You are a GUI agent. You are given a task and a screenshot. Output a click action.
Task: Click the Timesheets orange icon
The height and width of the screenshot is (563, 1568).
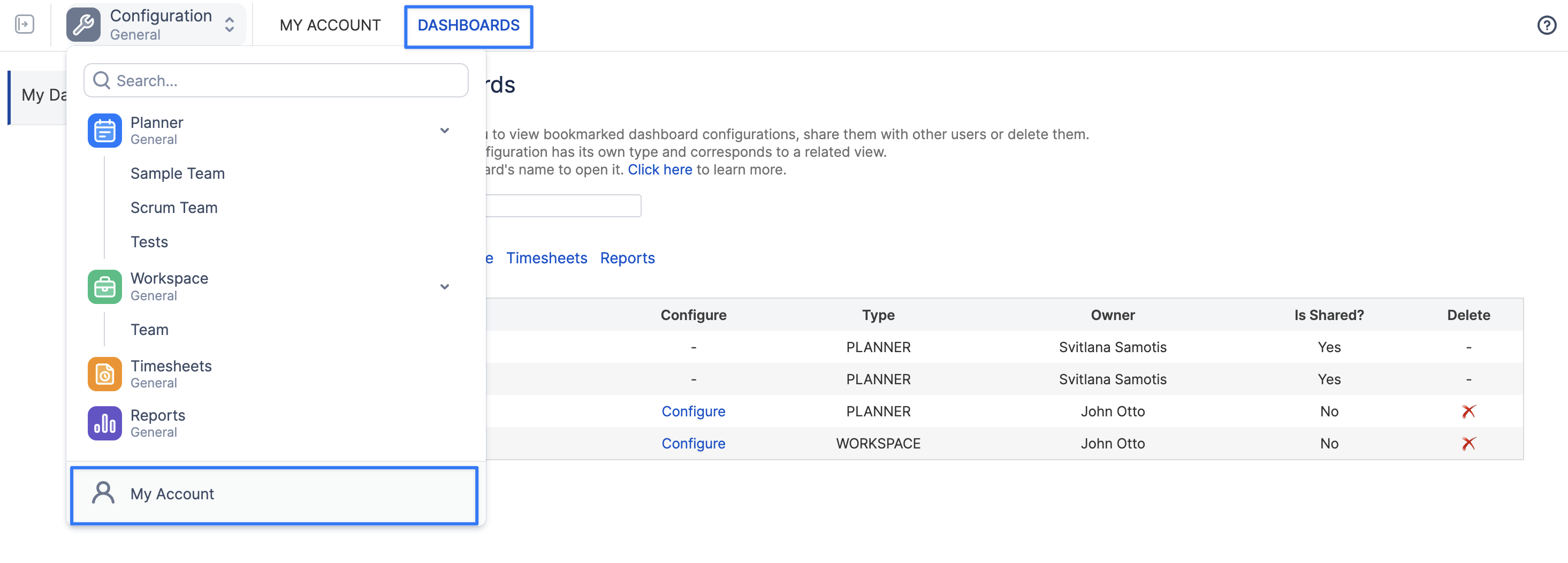tap(105, 374)
